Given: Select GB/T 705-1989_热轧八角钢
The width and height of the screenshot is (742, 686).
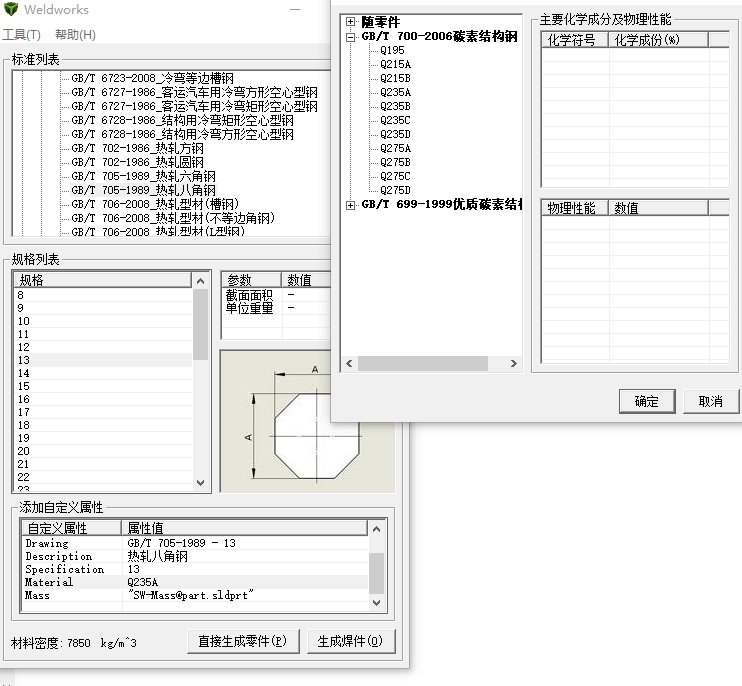Looking at the screenshot, I should [x=143, y=190].
